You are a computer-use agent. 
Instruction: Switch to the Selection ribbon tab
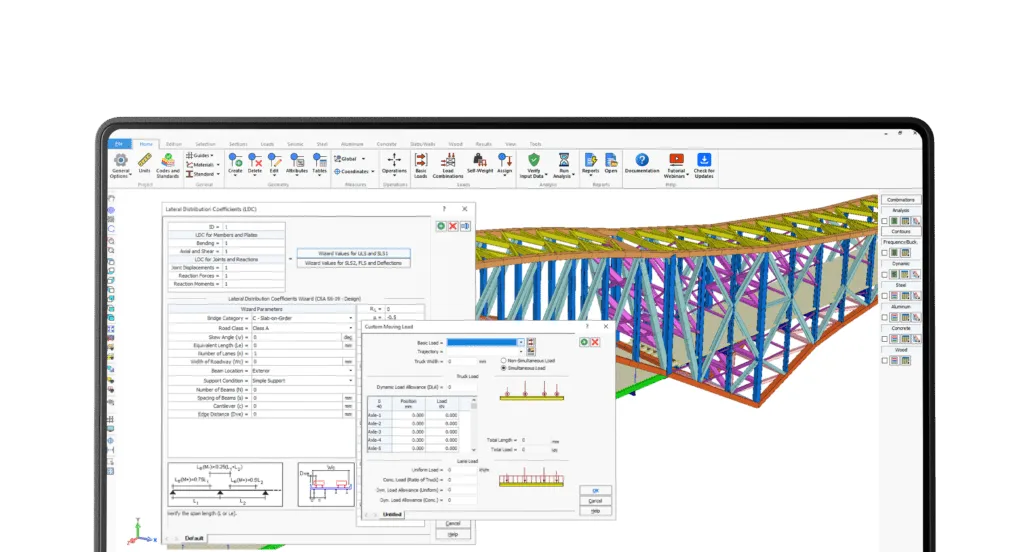click(x=205, y=144)
